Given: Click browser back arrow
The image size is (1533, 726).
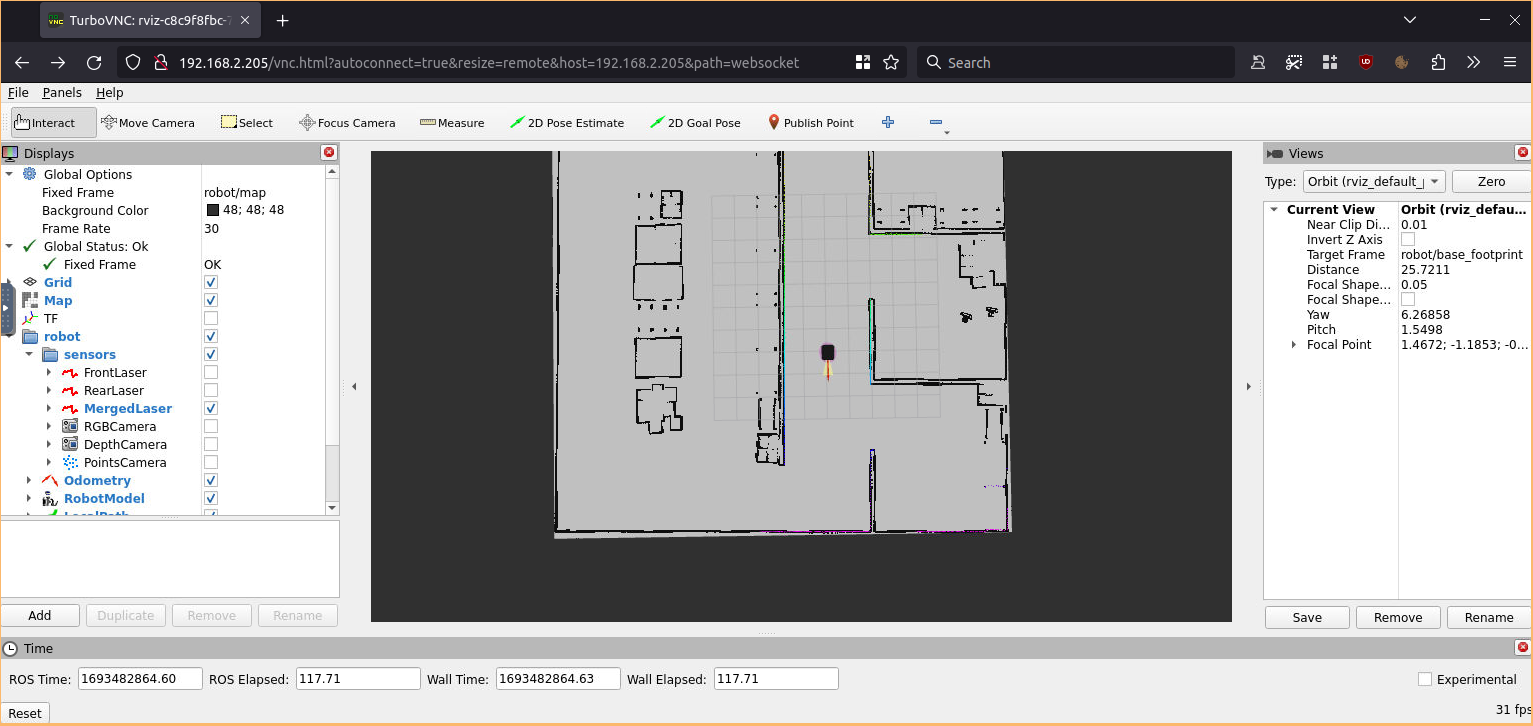Looking at the screenshot, I should (x=22, y=62).
